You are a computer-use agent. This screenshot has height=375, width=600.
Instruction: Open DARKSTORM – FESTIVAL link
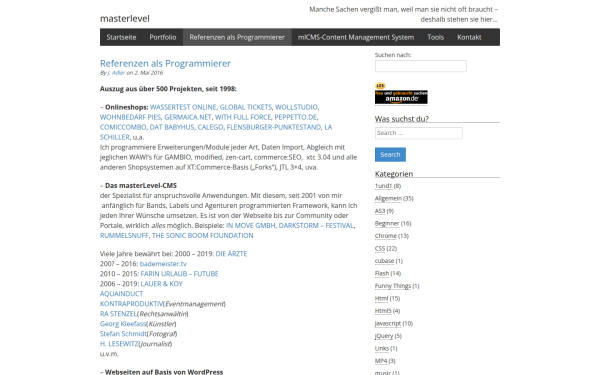click(316, 225)
